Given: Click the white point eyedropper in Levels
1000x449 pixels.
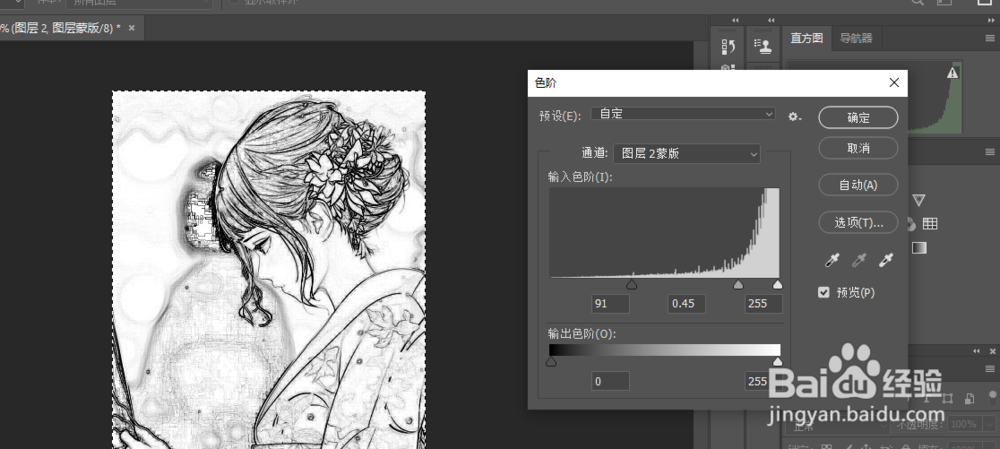Looking at the screenshot, I should point(886,260).
